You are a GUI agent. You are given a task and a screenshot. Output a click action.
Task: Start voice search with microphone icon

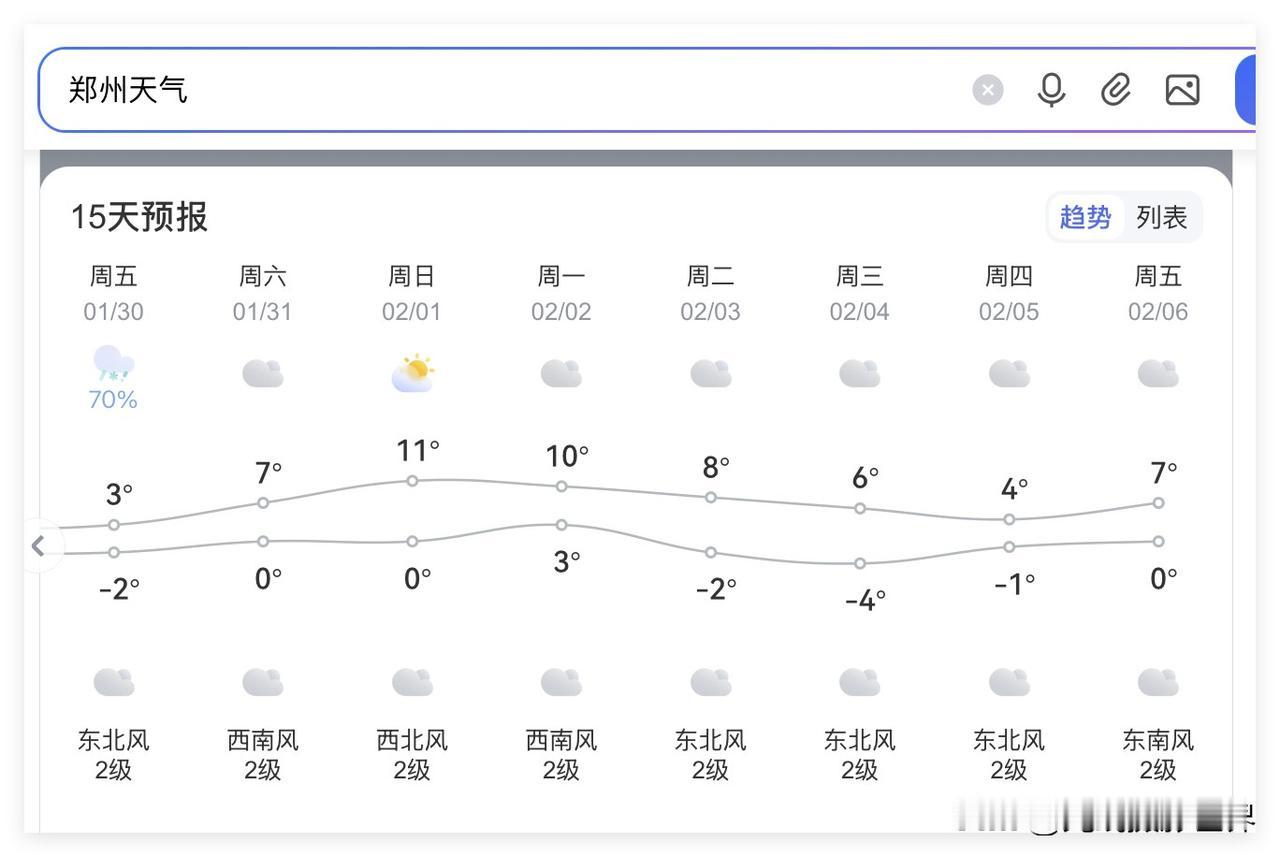[1051, 91]
